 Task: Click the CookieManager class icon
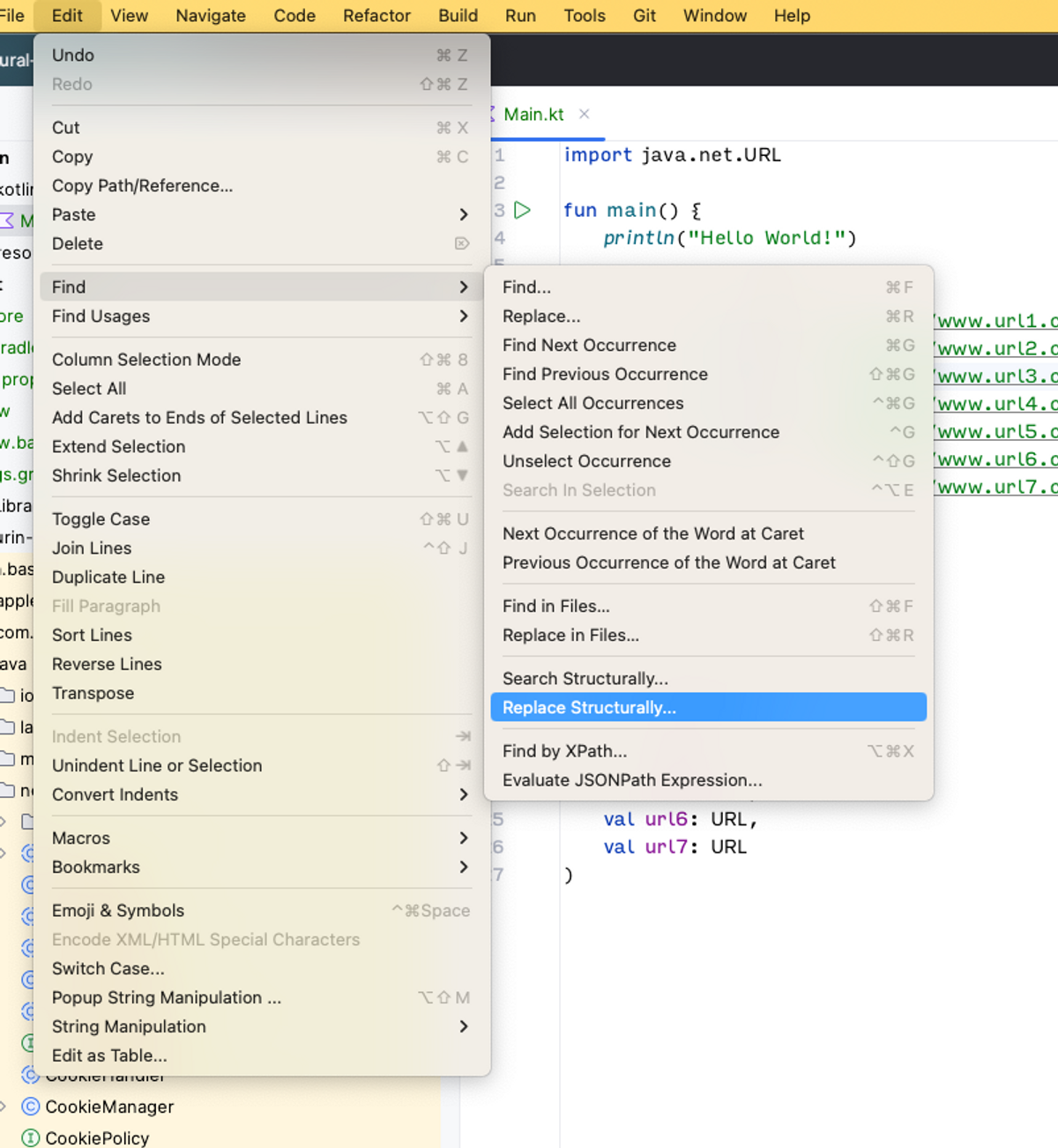pos(31,1107)
